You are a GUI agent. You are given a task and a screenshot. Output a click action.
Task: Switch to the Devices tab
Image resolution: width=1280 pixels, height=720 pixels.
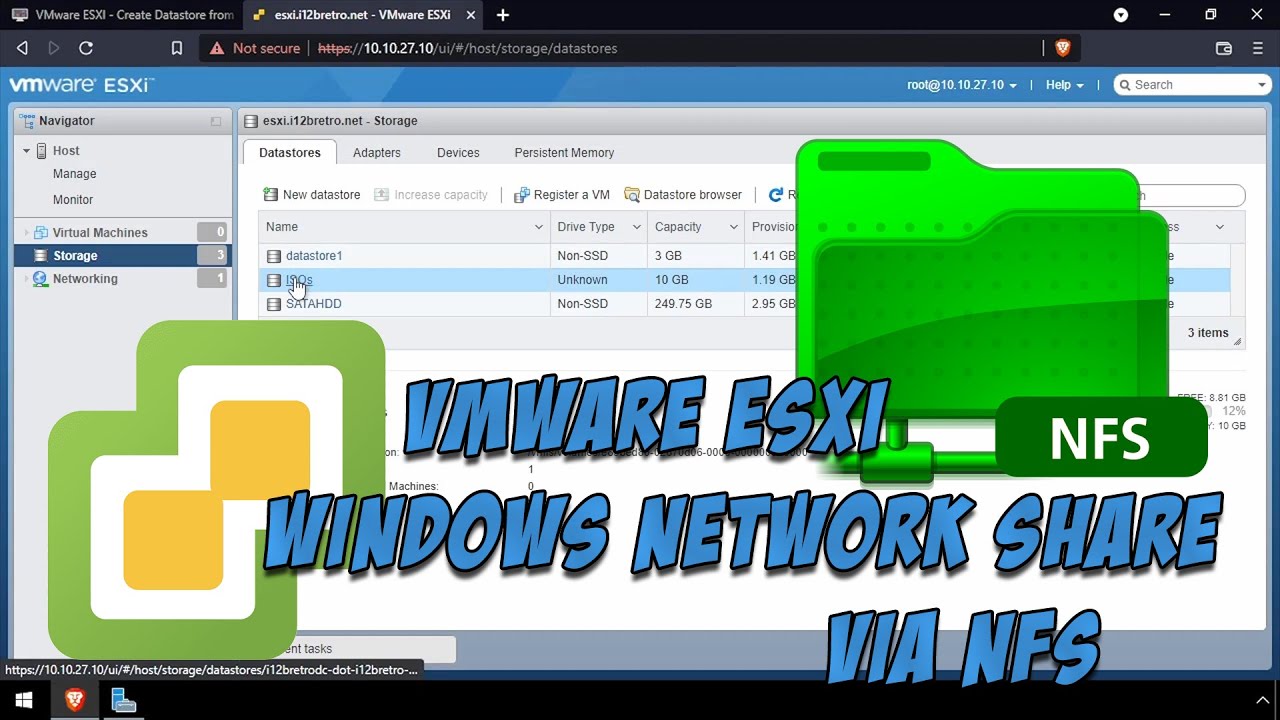click(x=458, y=153)
